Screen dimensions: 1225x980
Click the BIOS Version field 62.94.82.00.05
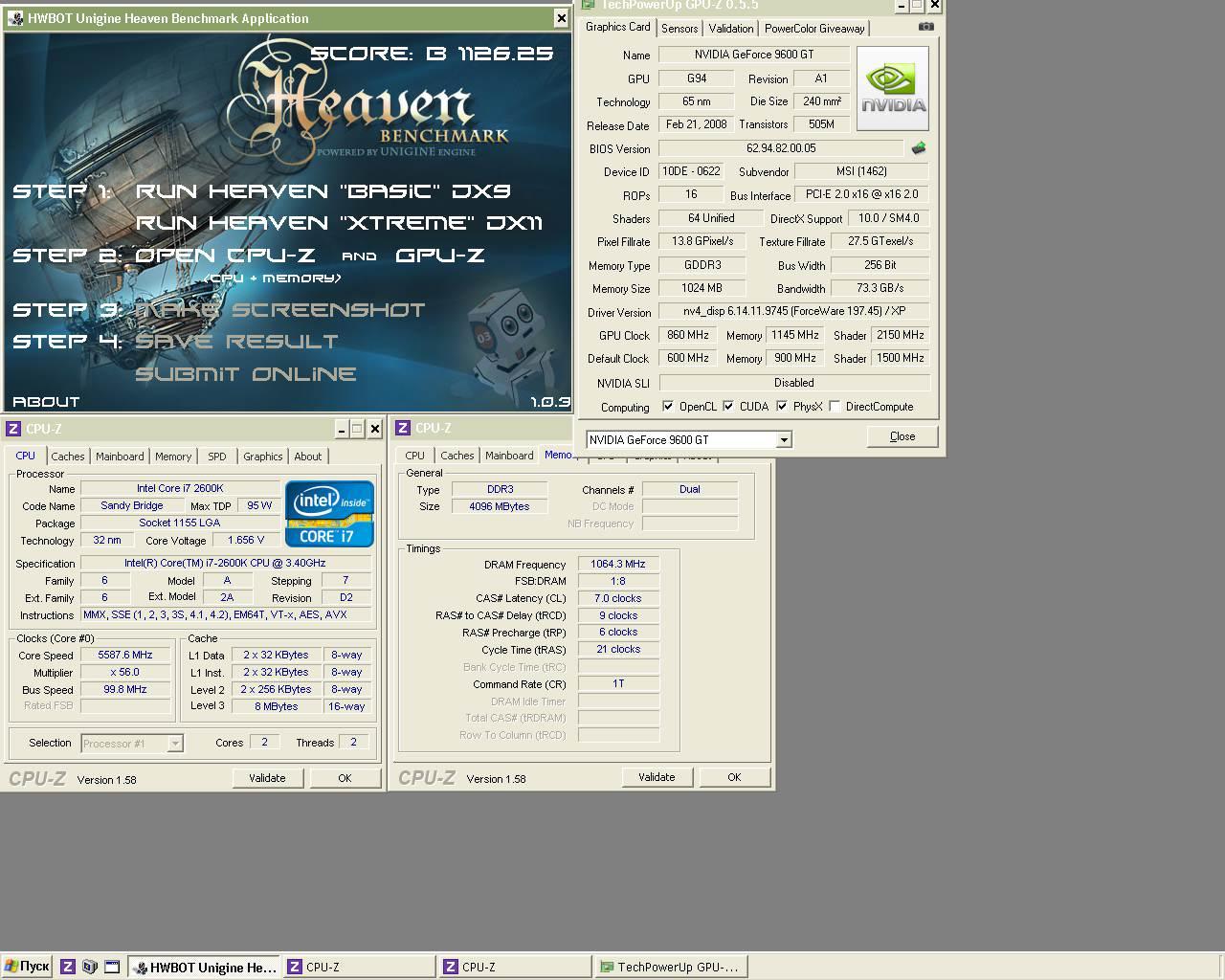click(781, 148)
